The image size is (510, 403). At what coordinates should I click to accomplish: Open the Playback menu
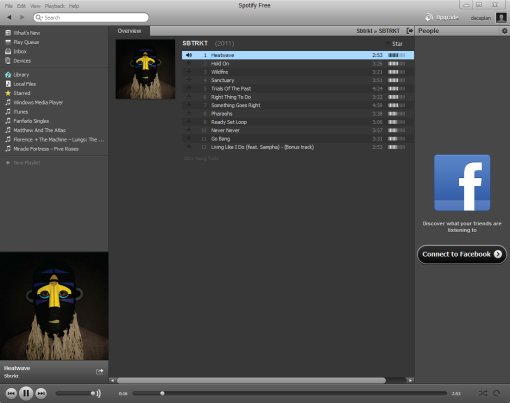coord(55,6)
